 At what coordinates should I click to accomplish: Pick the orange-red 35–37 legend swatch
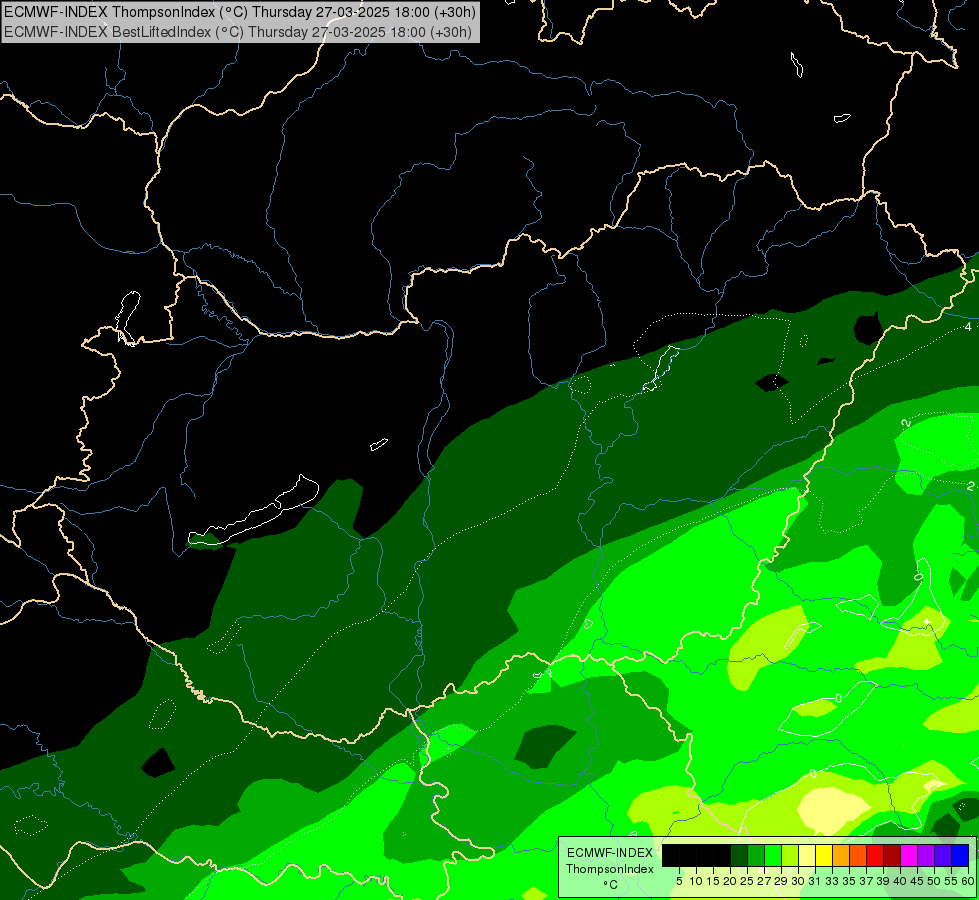(858, 855)
